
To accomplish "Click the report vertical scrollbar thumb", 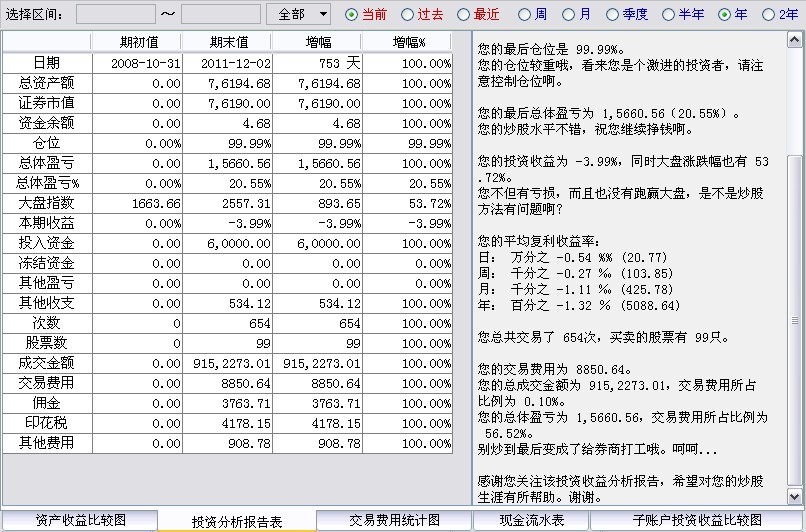I will 795,320.
